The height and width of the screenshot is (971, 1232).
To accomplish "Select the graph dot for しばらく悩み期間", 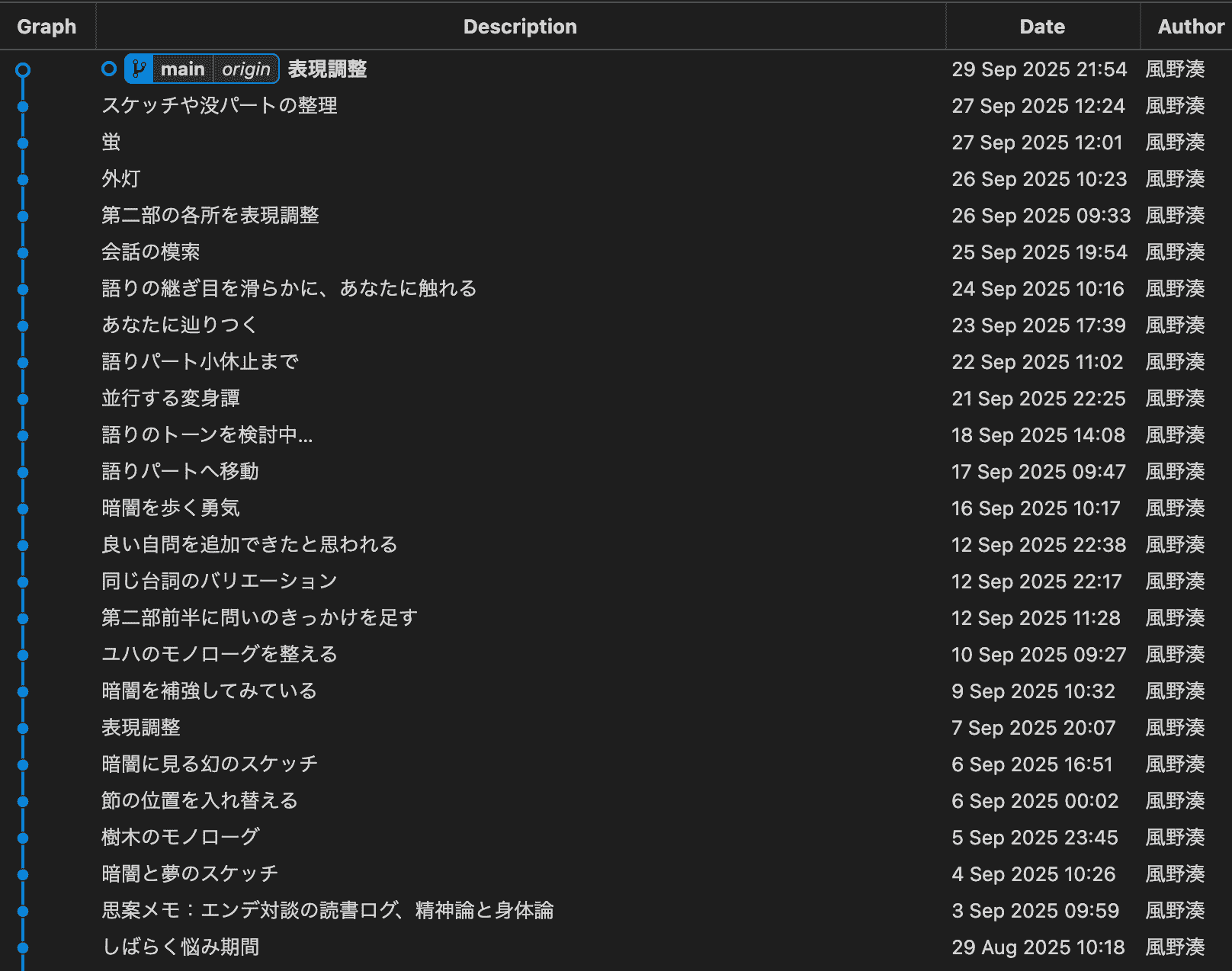I will click(23, 947).
